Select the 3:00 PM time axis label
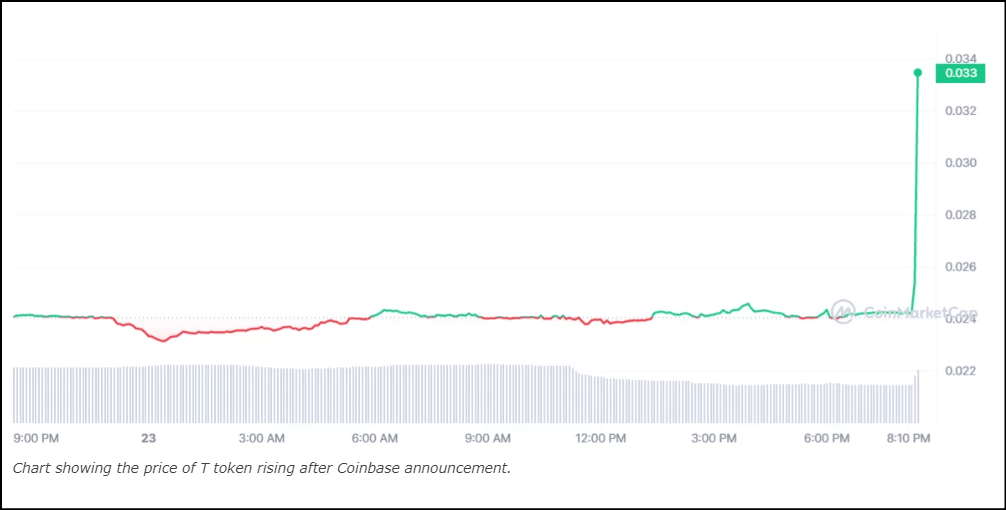This screenshot has width=1006, height=510. (x=715, y=438)
